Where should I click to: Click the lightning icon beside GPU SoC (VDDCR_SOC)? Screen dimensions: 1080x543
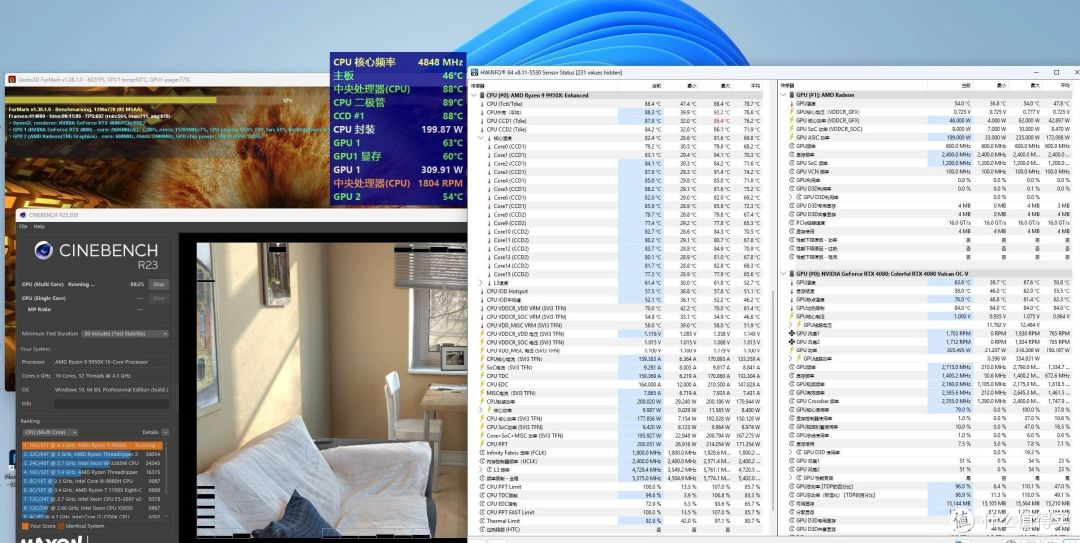click(791, 129)
